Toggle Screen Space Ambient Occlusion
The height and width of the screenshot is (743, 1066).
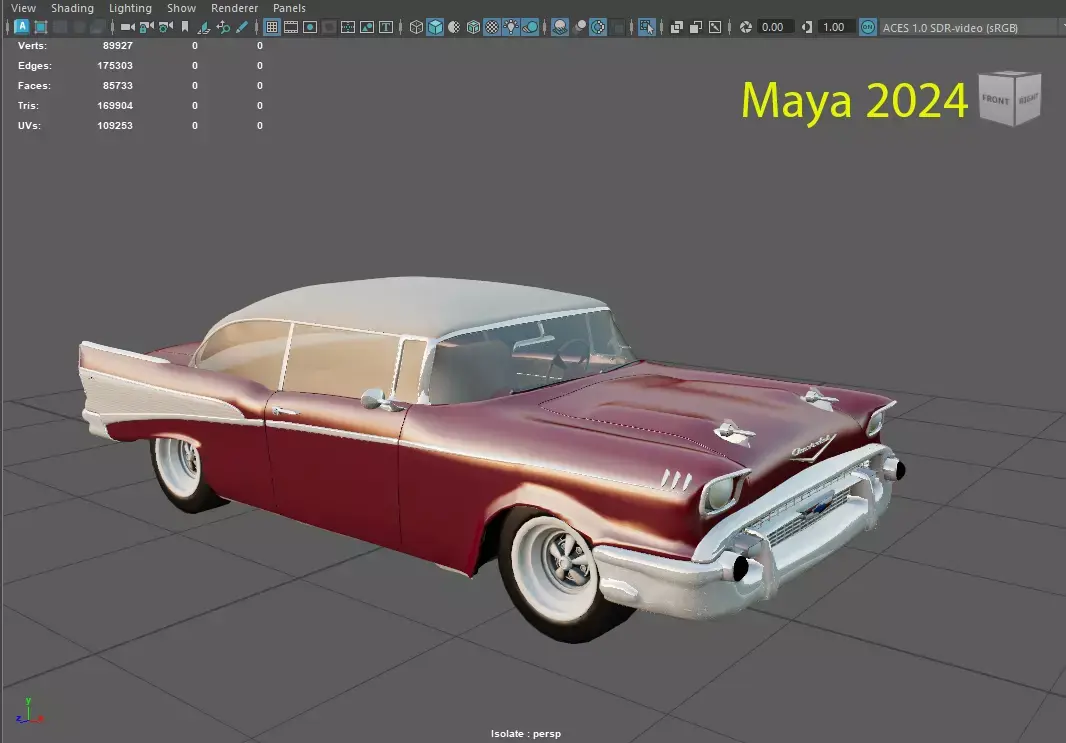[560, 27]
